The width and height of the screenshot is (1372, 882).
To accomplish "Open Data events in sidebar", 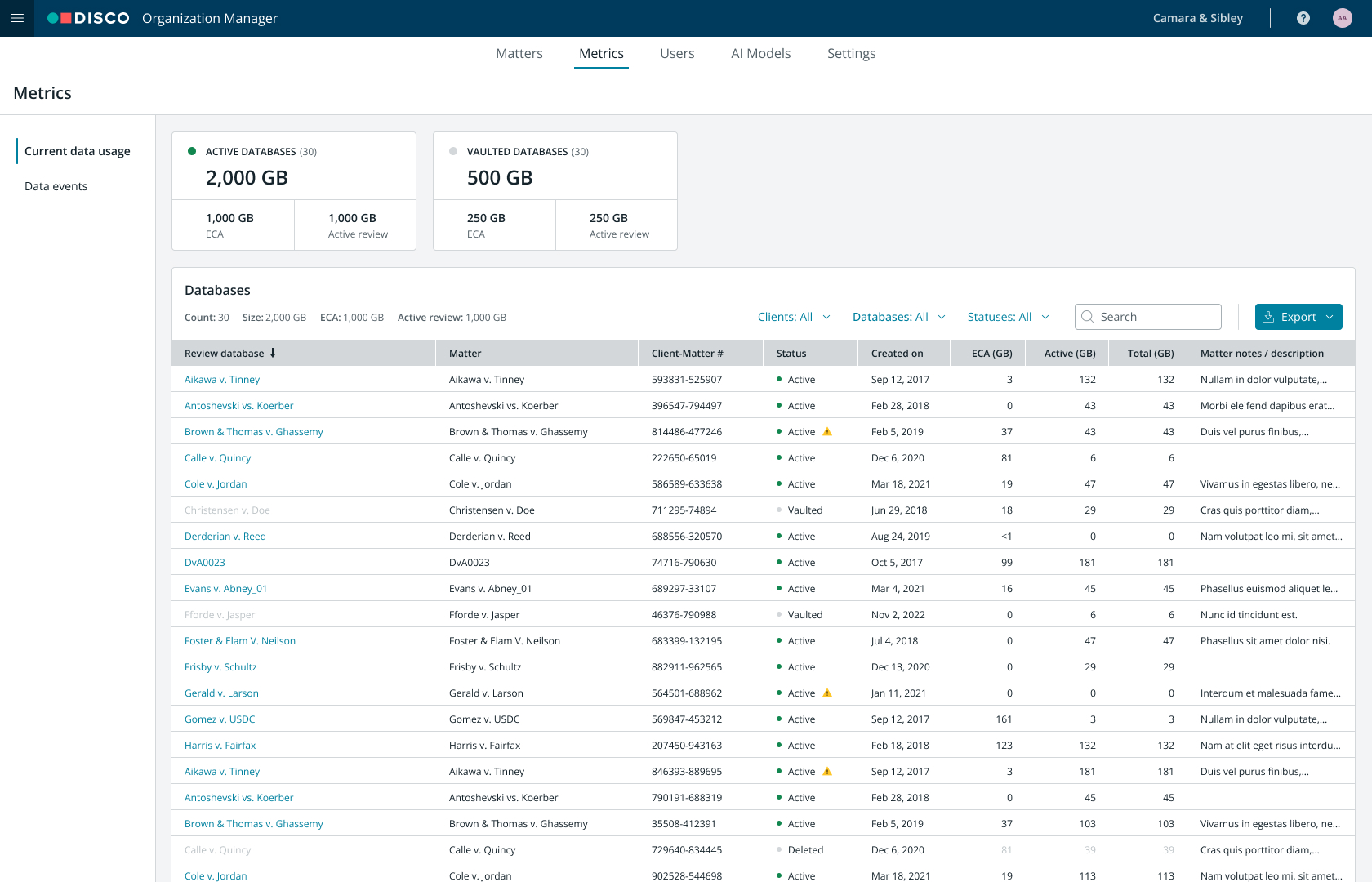I will pyautogui.click(x=56, y=186).
